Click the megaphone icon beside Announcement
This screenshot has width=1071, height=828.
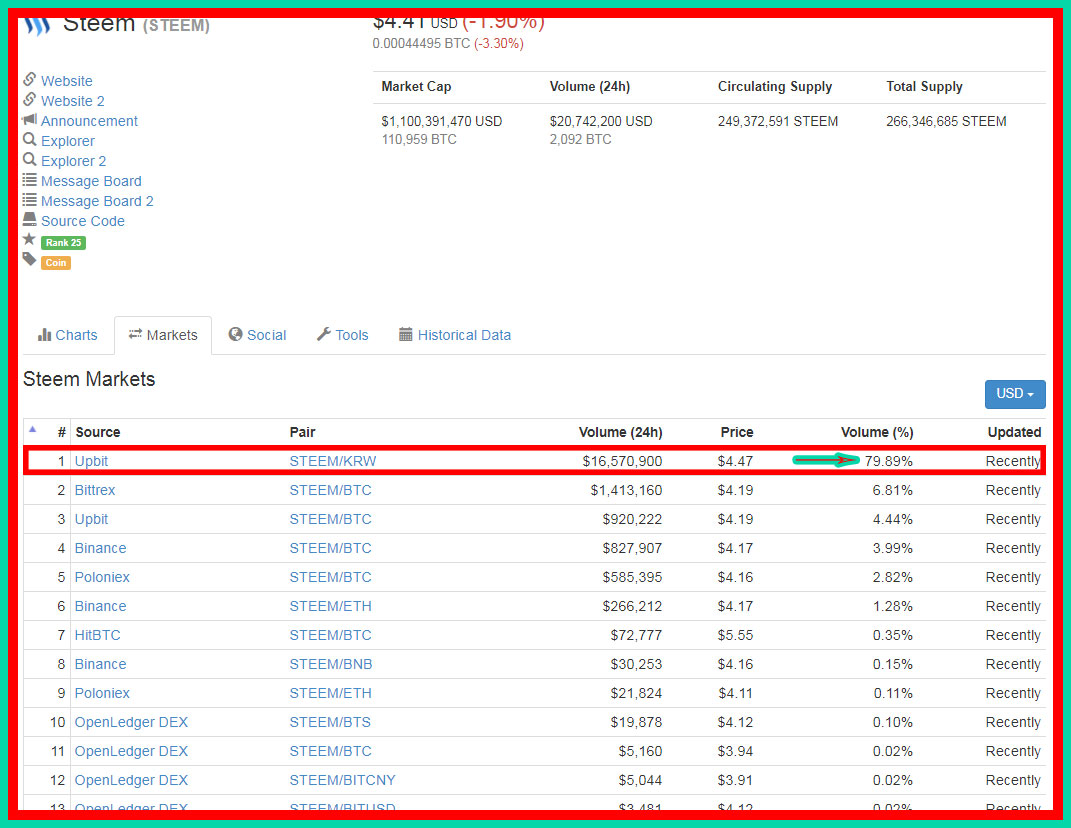pyautogui.click(x=29, y=120)
